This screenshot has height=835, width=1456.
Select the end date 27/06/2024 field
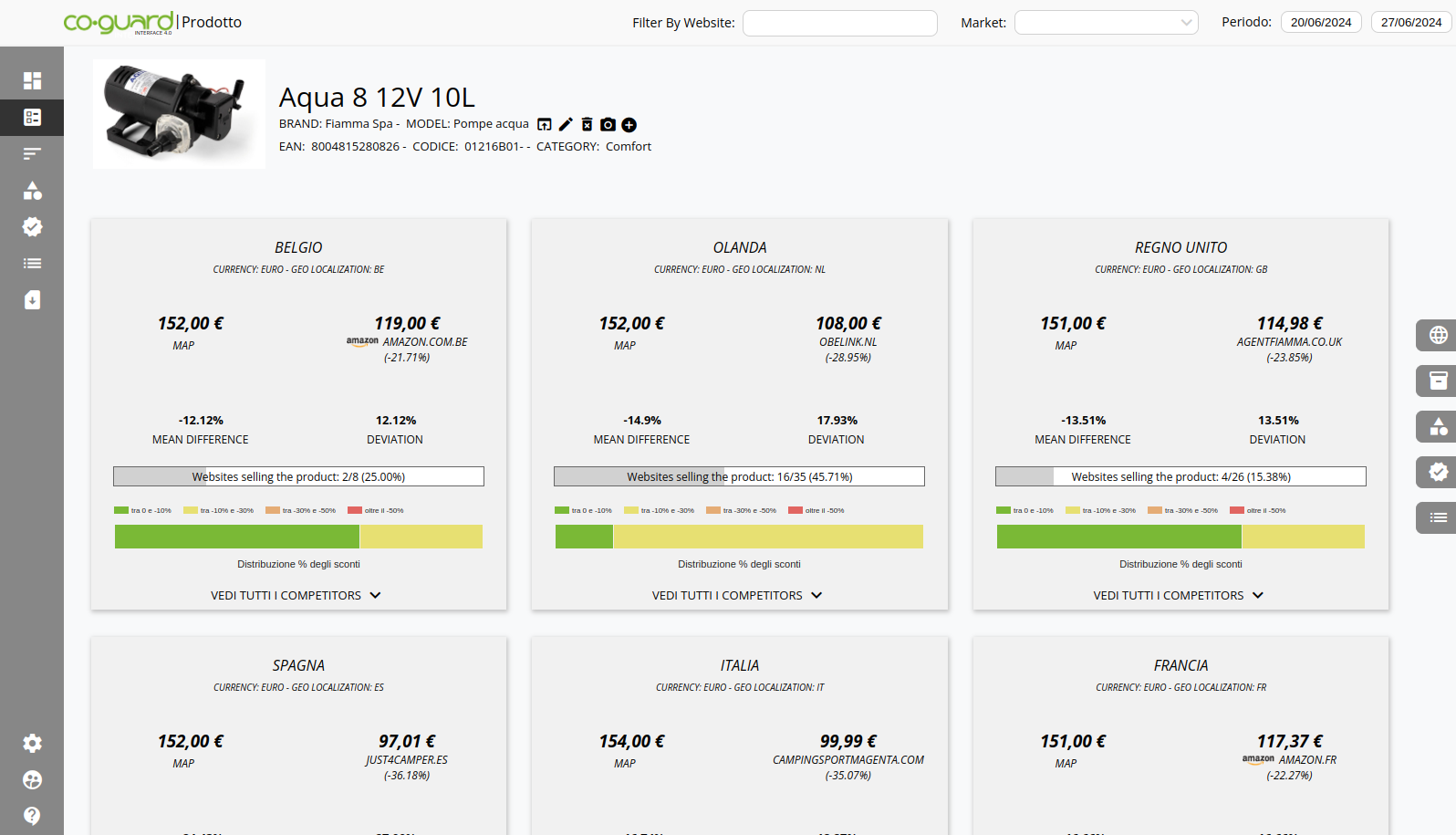(1410, 23)
